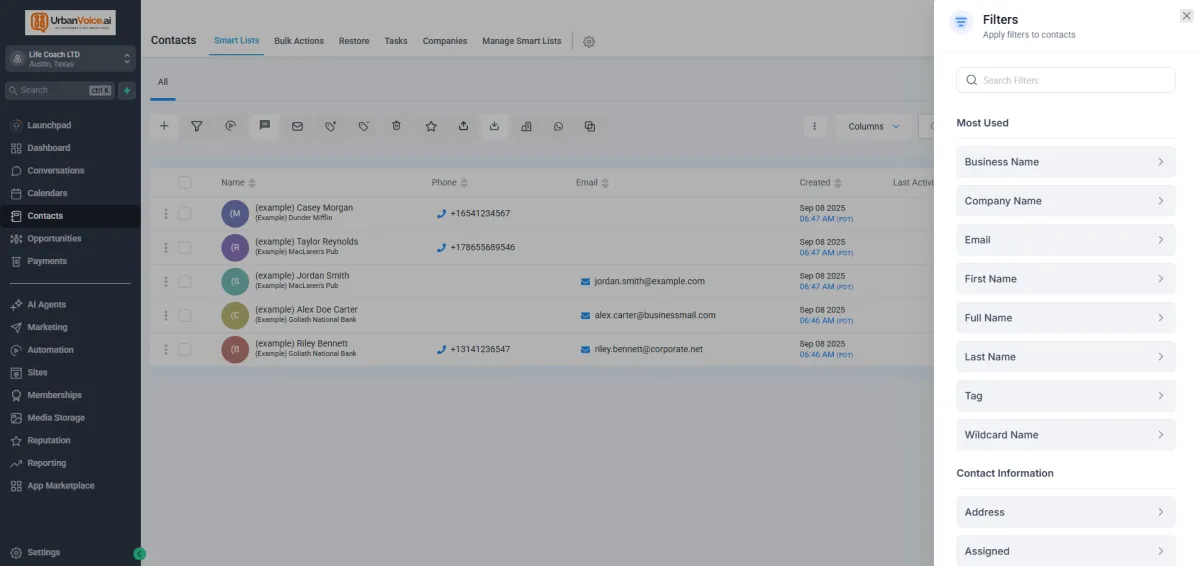Click the add contact plus icon
This screenshot has width=1200, height=566.
[164, 126]
